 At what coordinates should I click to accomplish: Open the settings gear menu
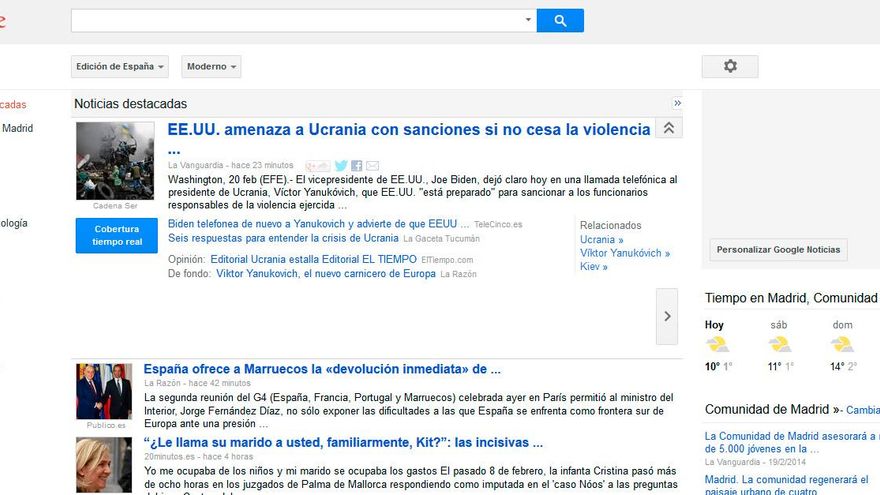[x=730, y=66]
